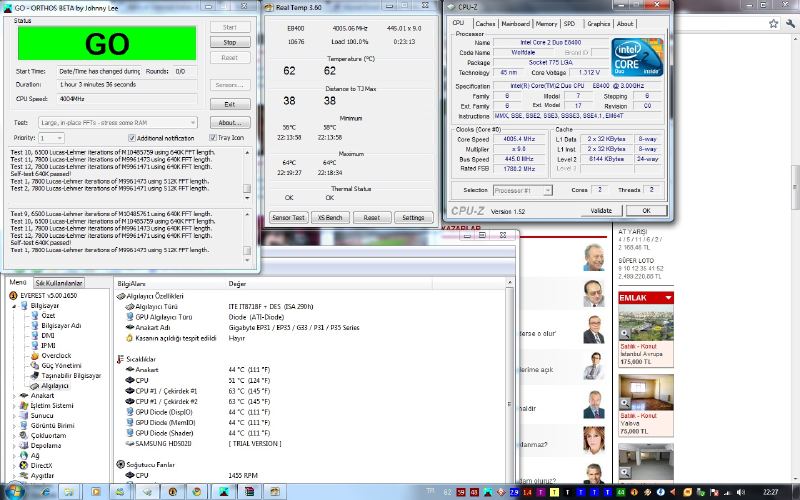
Task: Select Overclock icon in EVEREST tree
Action: [35, 356]
